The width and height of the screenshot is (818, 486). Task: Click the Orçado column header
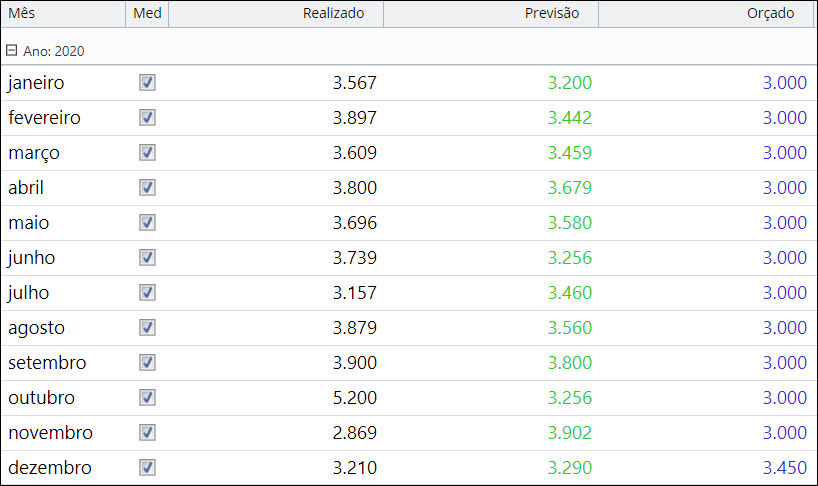point(706,13)
